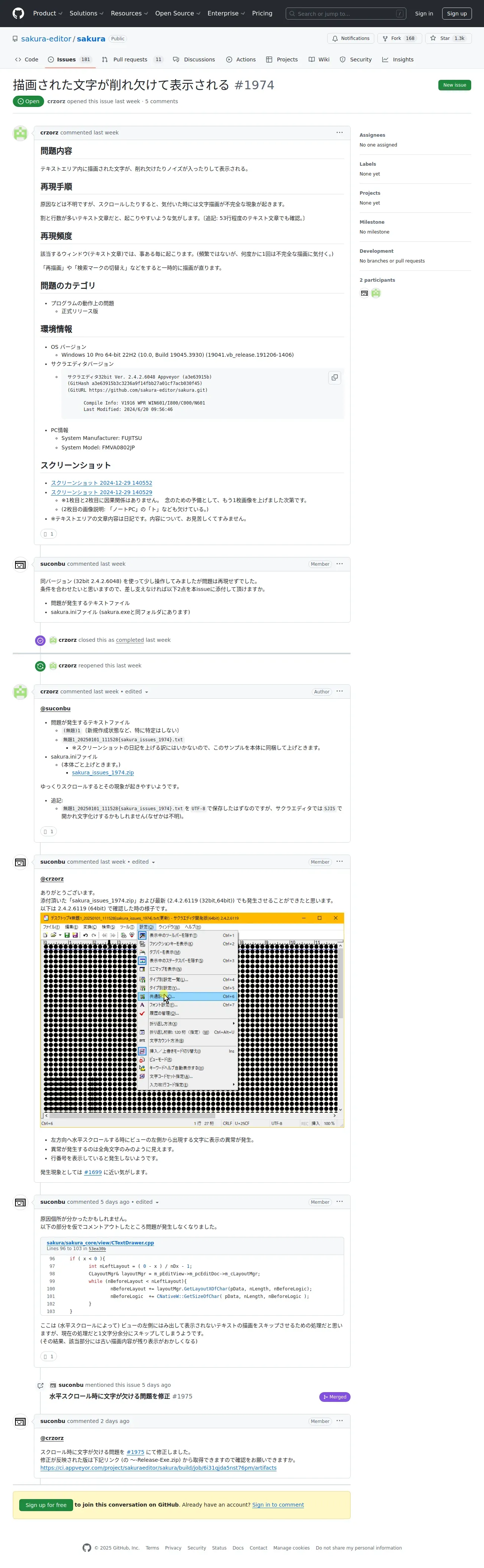Screen dimensions: 484x1568
Task: Open the ci.appveyor.com artifacts link
Action: [158, 1468]
